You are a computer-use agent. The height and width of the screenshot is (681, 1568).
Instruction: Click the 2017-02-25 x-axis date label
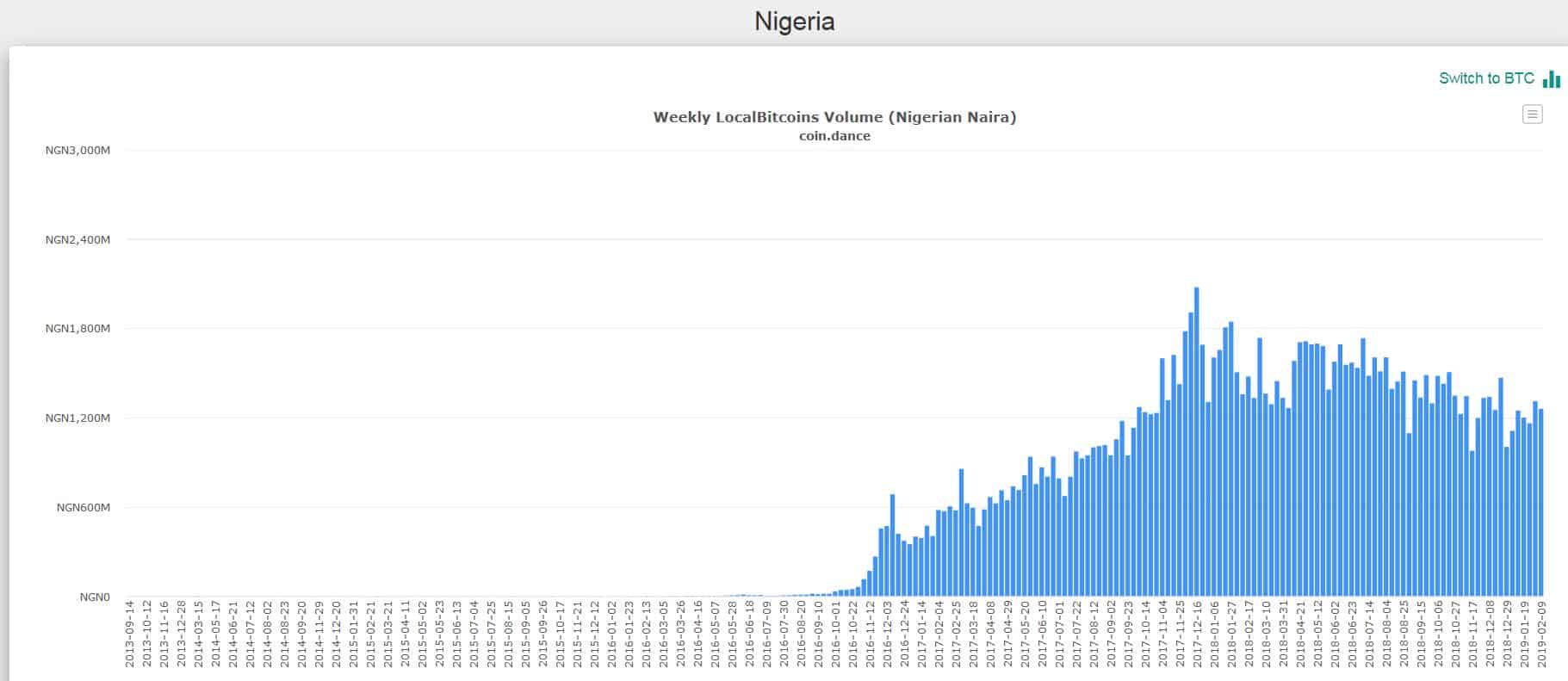(x=956, y=634)
